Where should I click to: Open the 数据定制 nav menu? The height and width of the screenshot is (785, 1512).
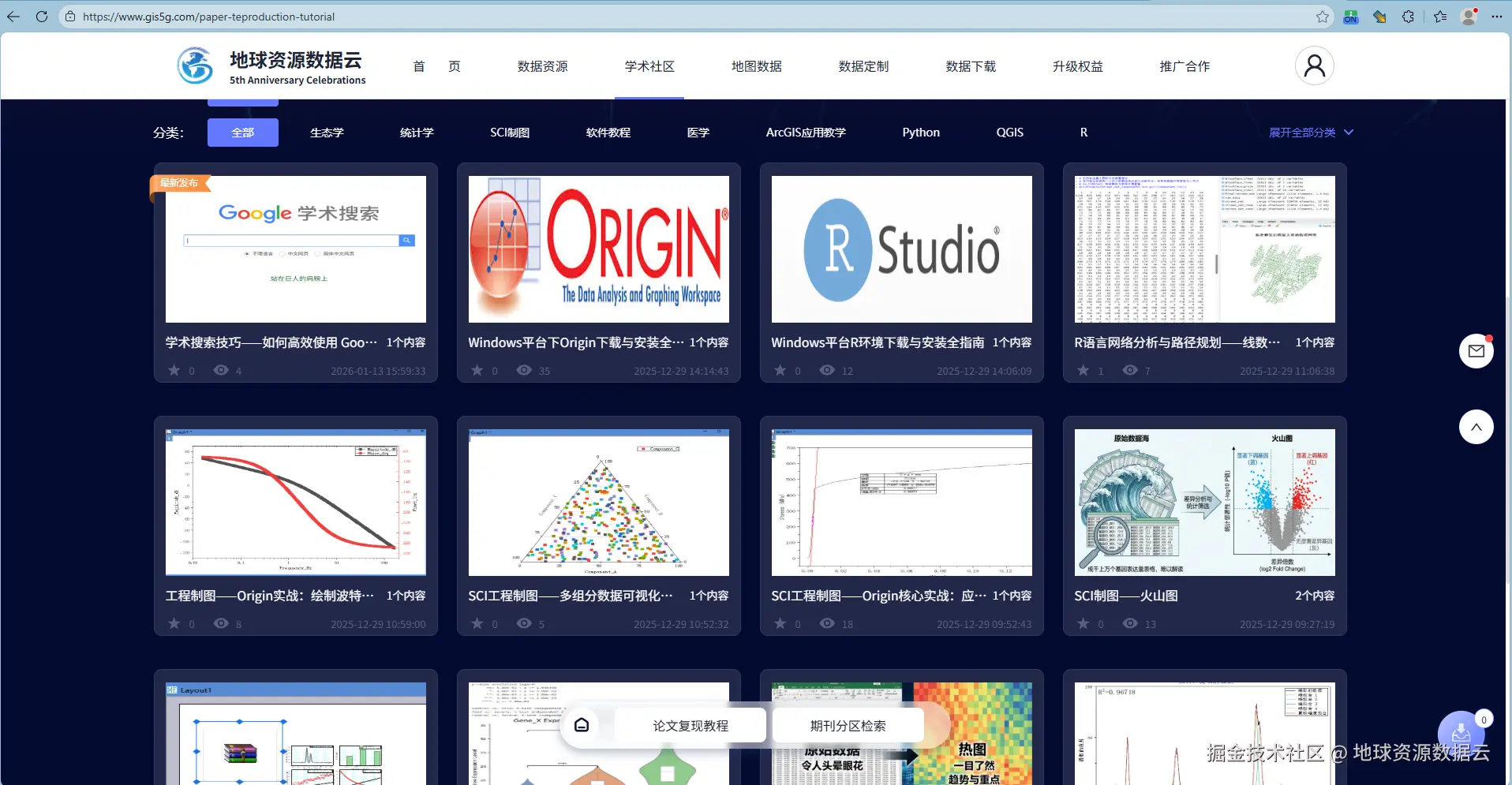pyautogui.click(x=863, y=66)
